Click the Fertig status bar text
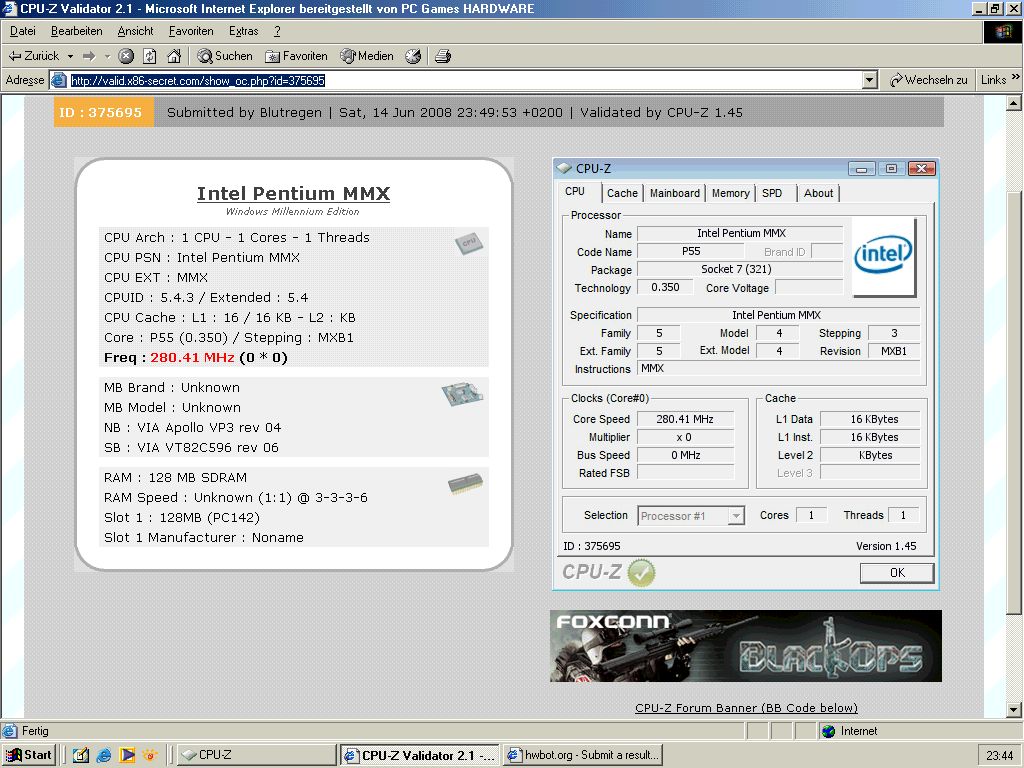Screen dimensions: 1024x768 tap(35, 731)
